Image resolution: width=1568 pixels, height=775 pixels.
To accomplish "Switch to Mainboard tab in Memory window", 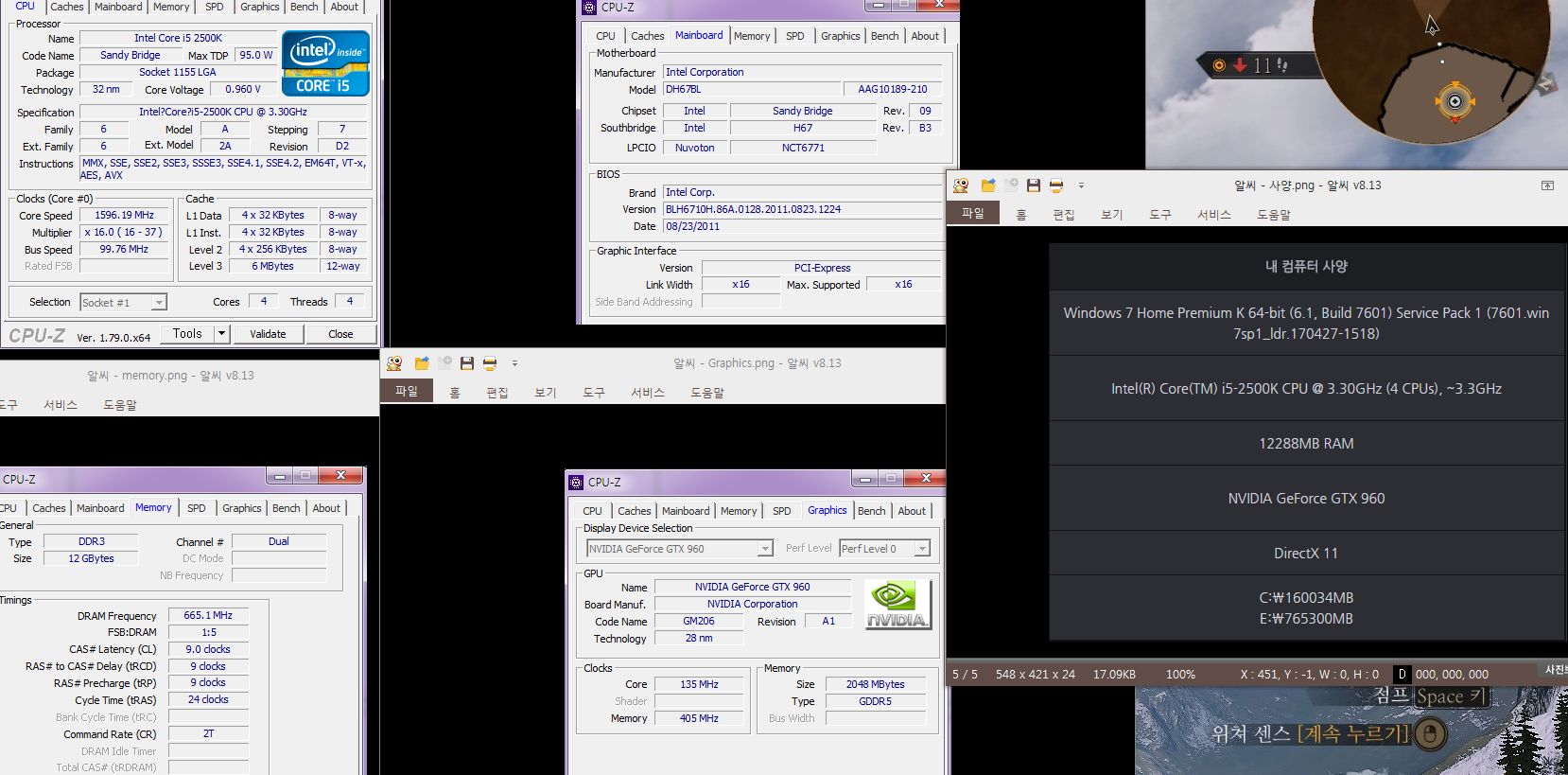I will (x=100, y=508).
